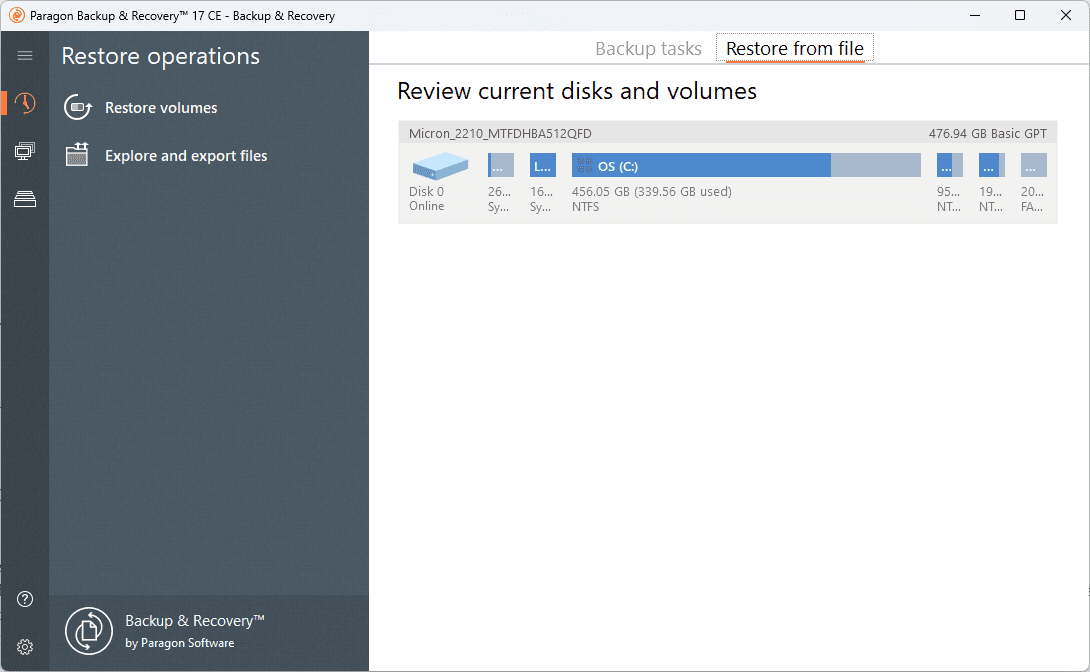Choose Explore and export files operation

(186, 156)
